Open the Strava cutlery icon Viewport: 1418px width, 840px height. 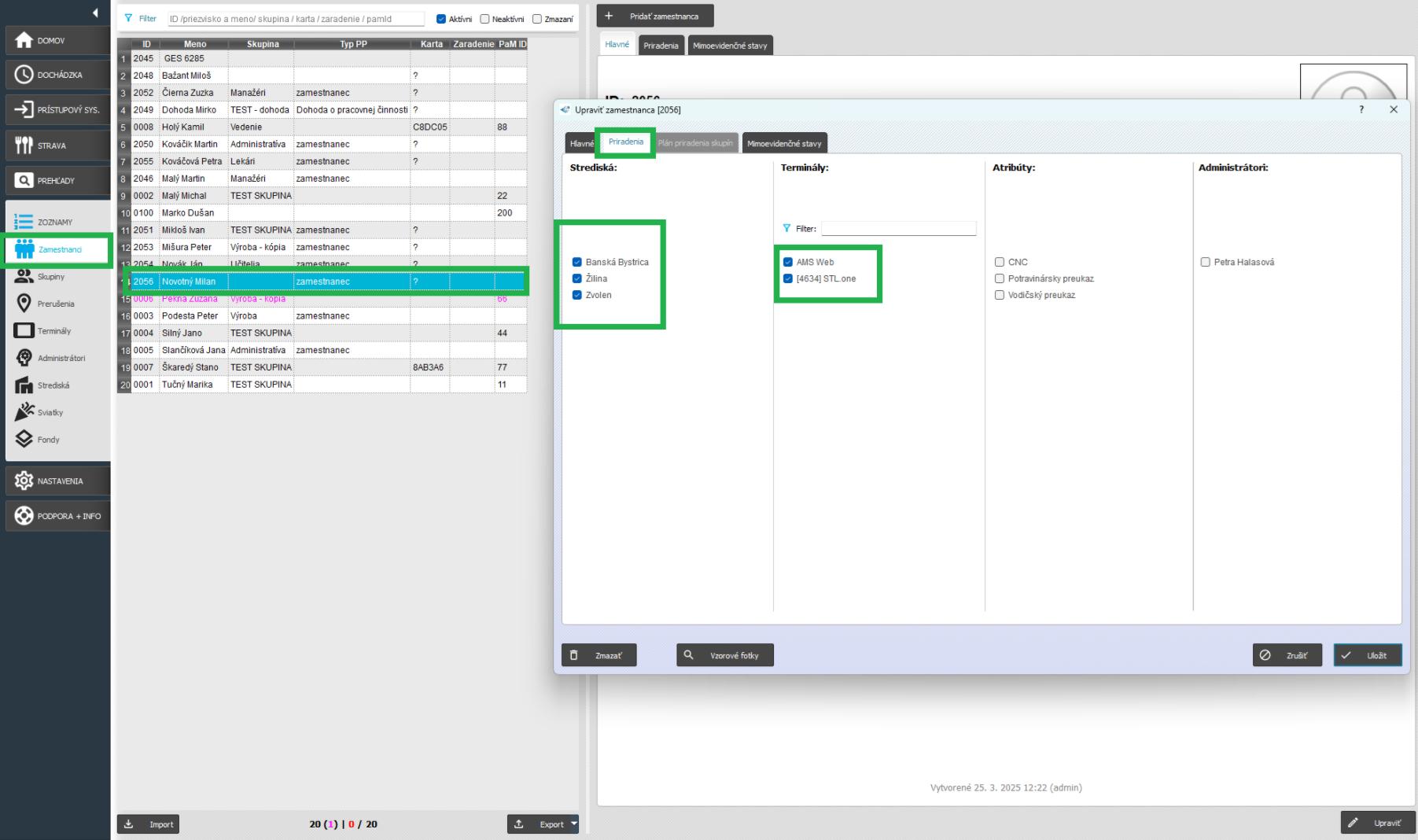coord(24,146)
